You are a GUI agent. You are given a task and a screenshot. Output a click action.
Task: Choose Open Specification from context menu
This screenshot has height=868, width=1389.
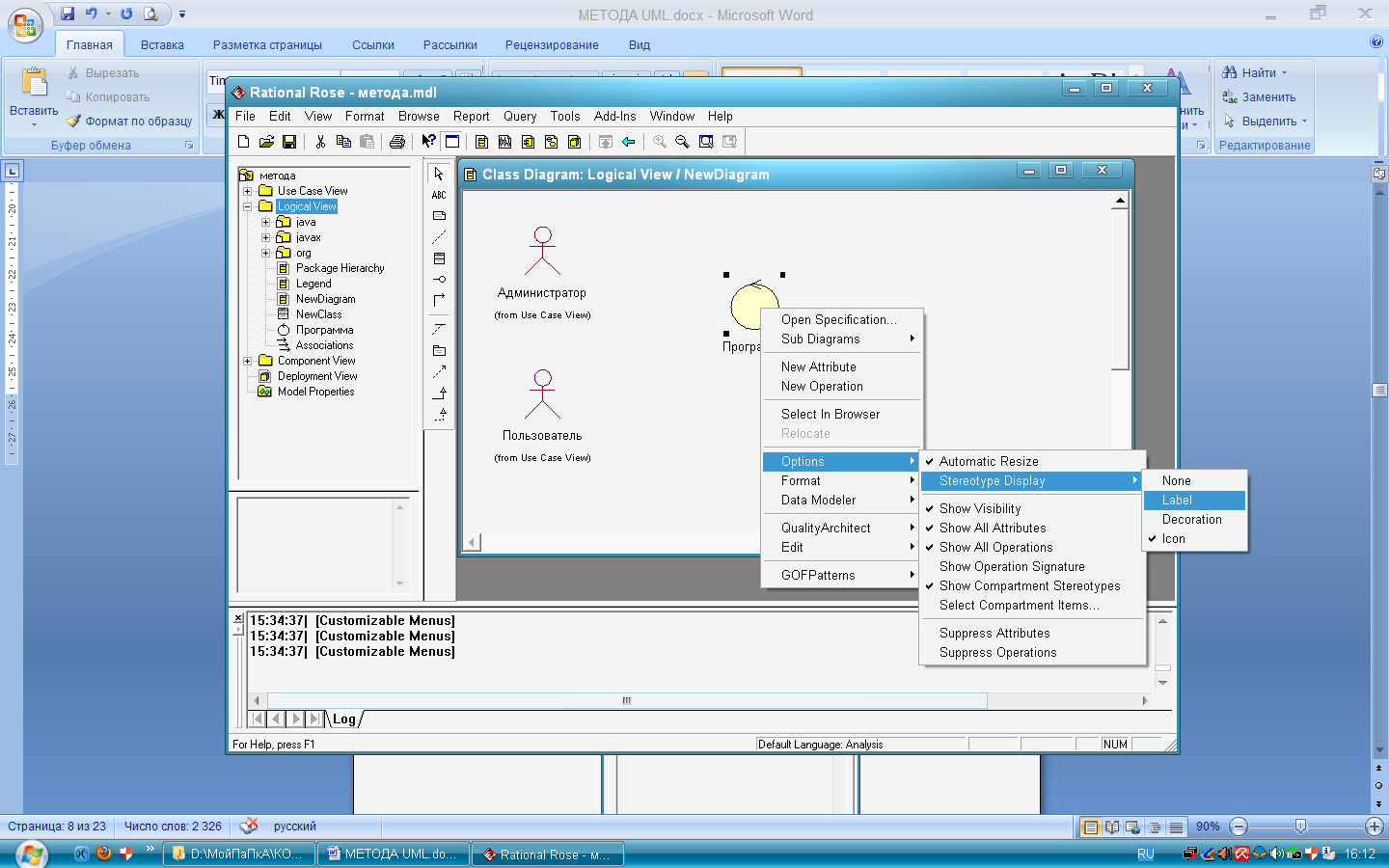(842, 320)
